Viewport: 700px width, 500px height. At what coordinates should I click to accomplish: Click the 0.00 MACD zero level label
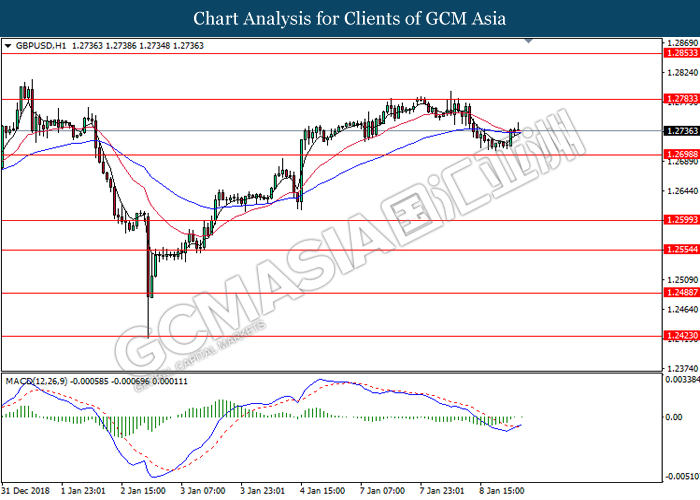coord(672,418)
